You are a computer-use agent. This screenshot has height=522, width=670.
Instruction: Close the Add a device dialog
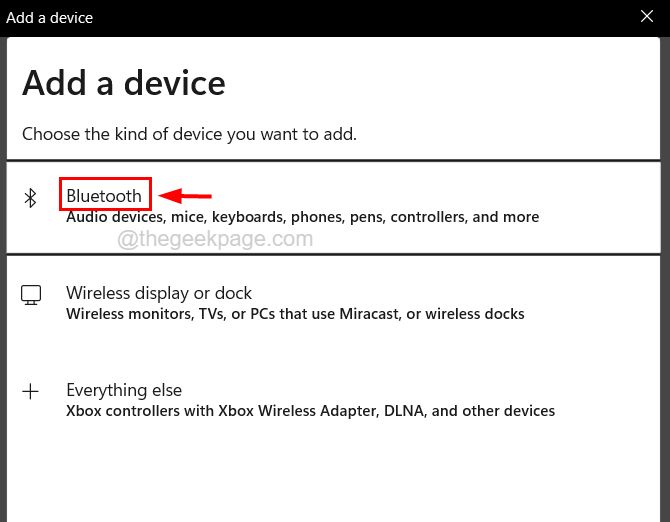pos(647,15)
